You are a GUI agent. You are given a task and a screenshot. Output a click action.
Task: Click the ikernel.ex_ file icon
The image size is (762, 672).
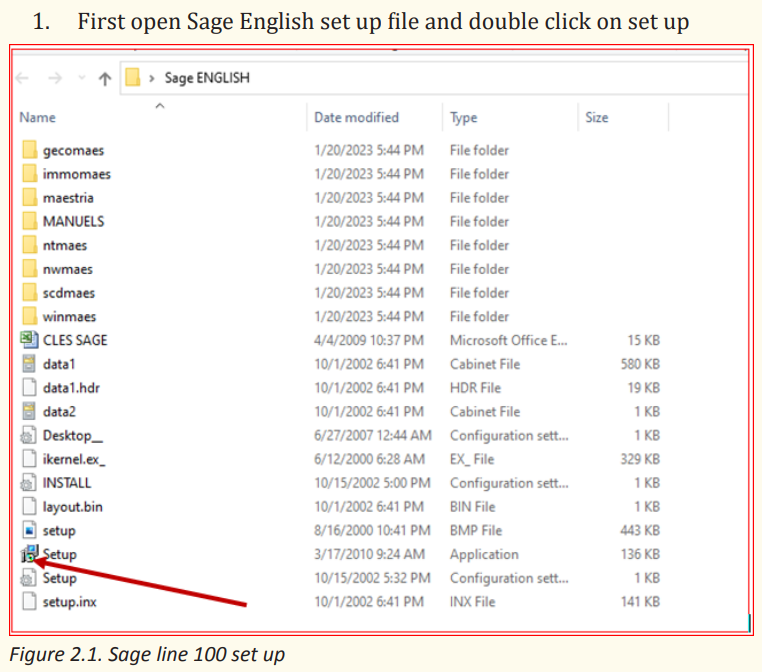(29, 459)
